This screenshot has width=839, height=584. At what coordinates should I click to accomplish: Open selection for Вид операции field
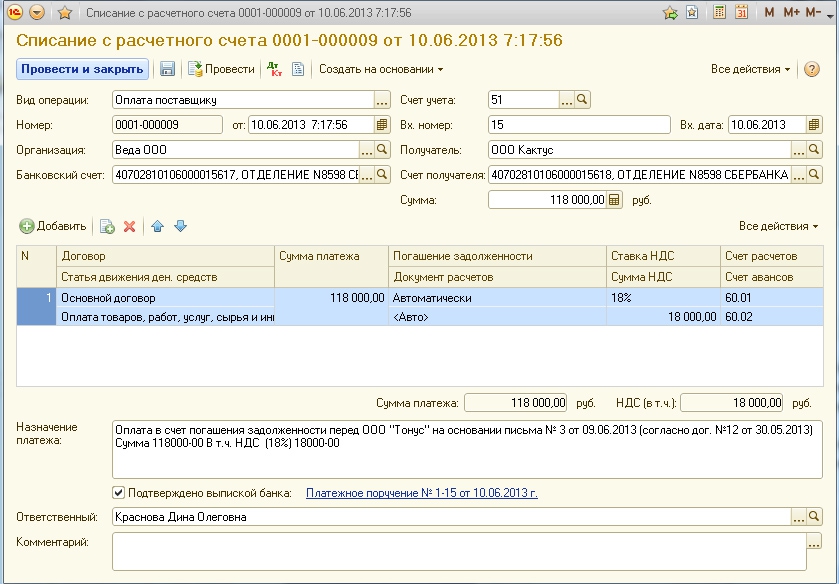click(x=382, y=100)
